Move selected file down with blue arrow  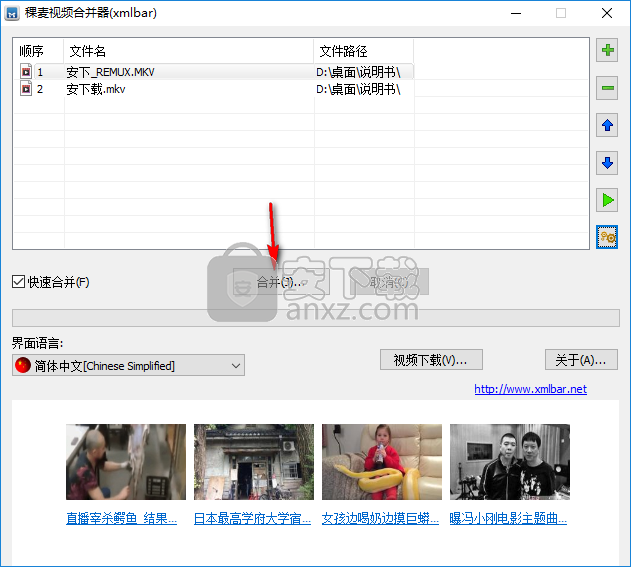(x=607, y=163)
